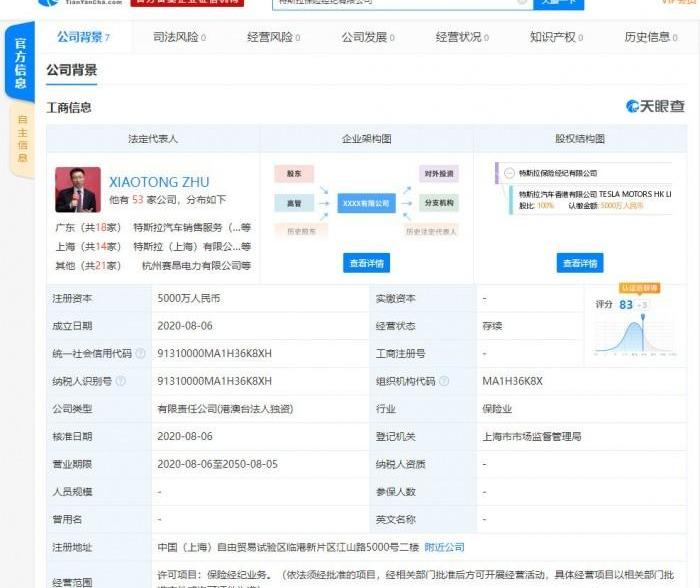Click the help icon beside 纳税人识别号
This screenshot has width=700, height=588.
point(121,381)
